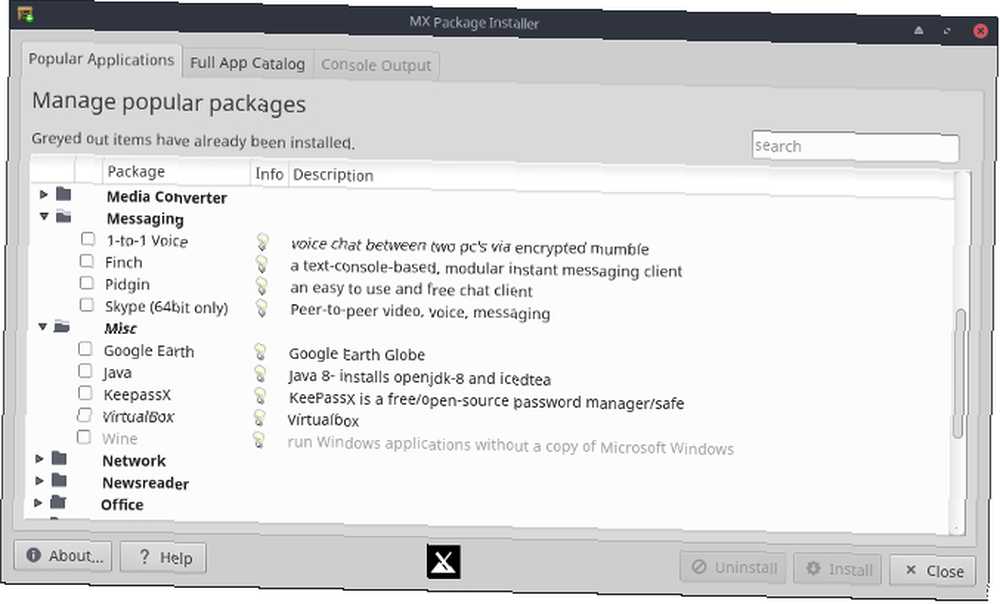Open the Console Output tab
This screenshot has height=604, width=1000.
[x=376, y=65]
